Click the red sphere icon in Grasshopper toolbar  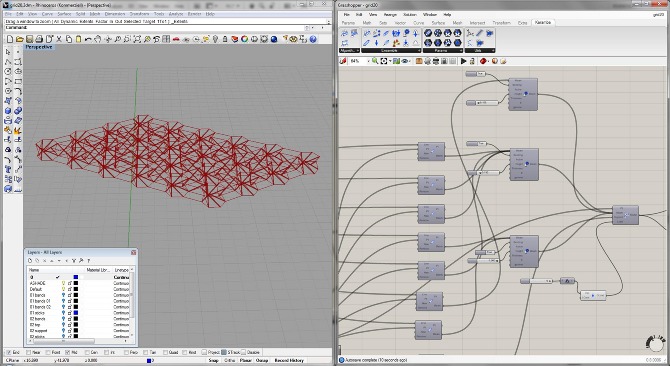[x=483, y=61]
